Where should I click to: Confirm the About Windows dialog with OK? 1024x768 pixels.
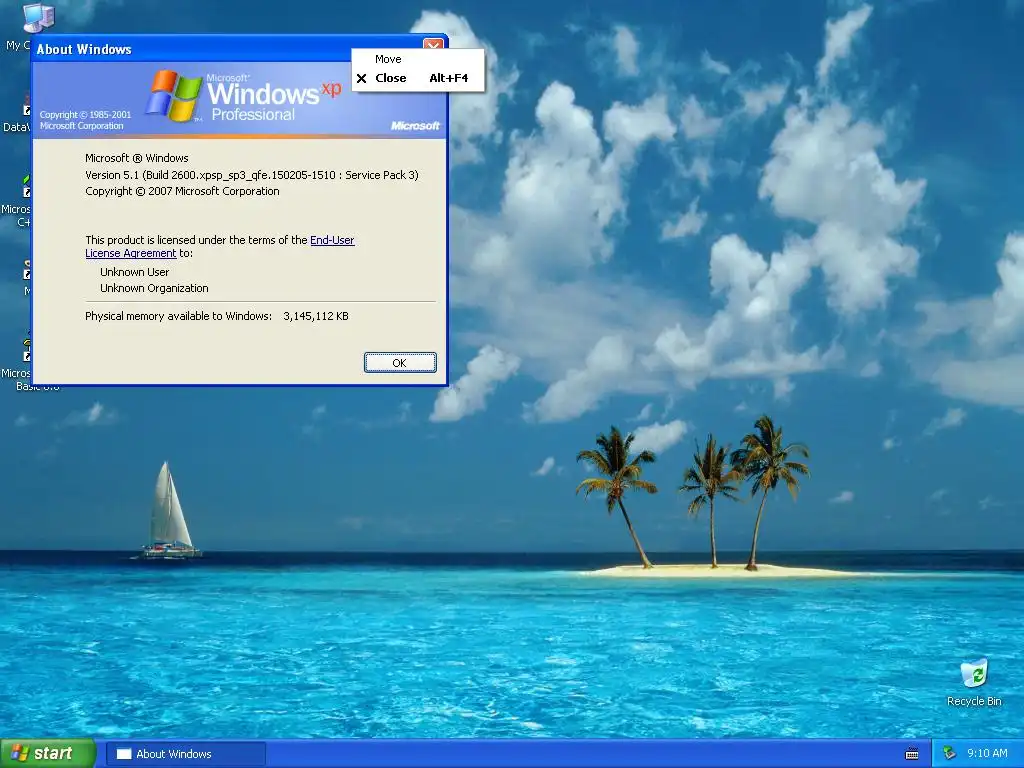click(x=400, y=363)
